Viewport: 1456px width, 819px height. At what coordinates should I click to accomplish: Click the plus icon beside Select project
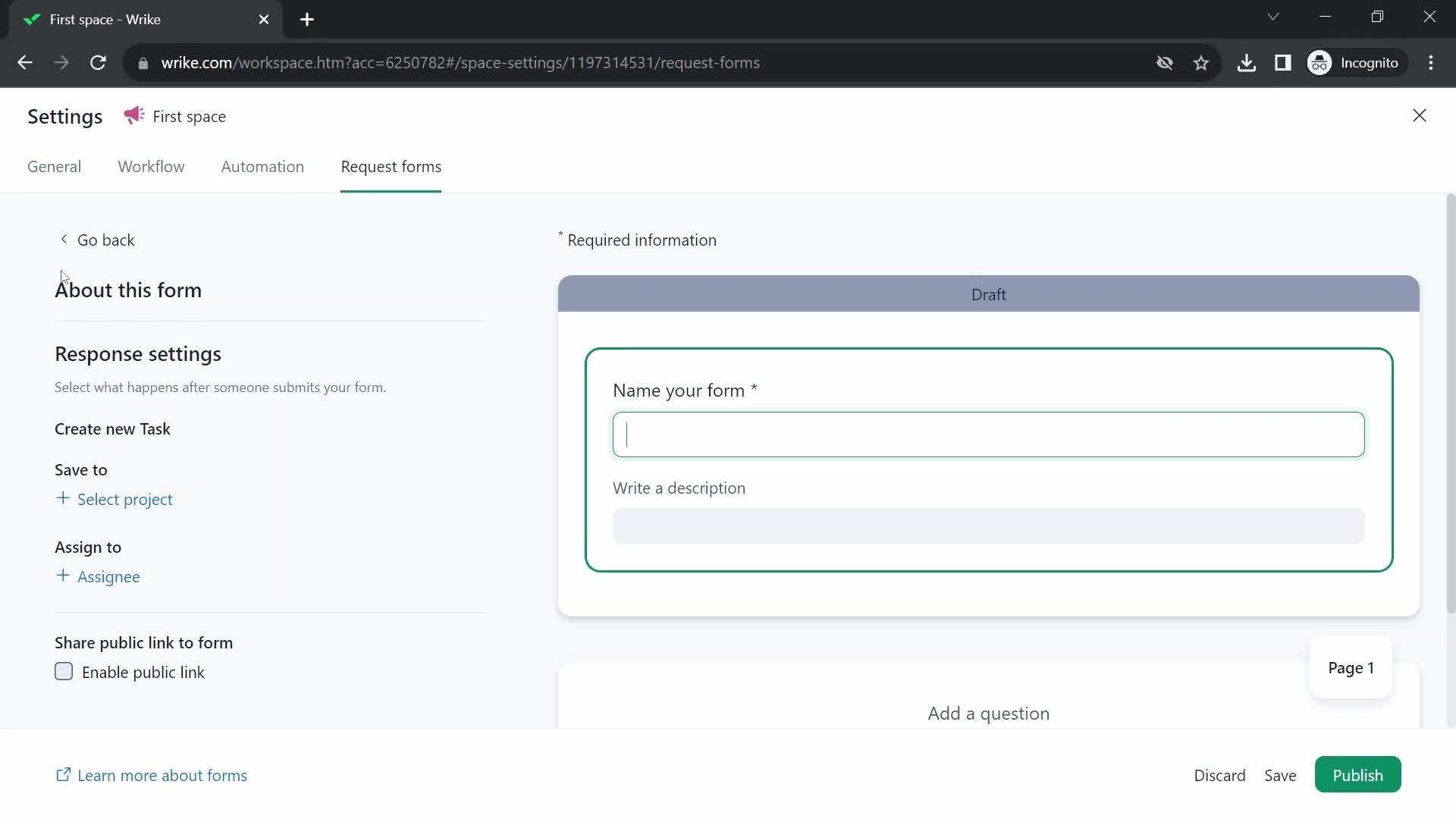63,498
